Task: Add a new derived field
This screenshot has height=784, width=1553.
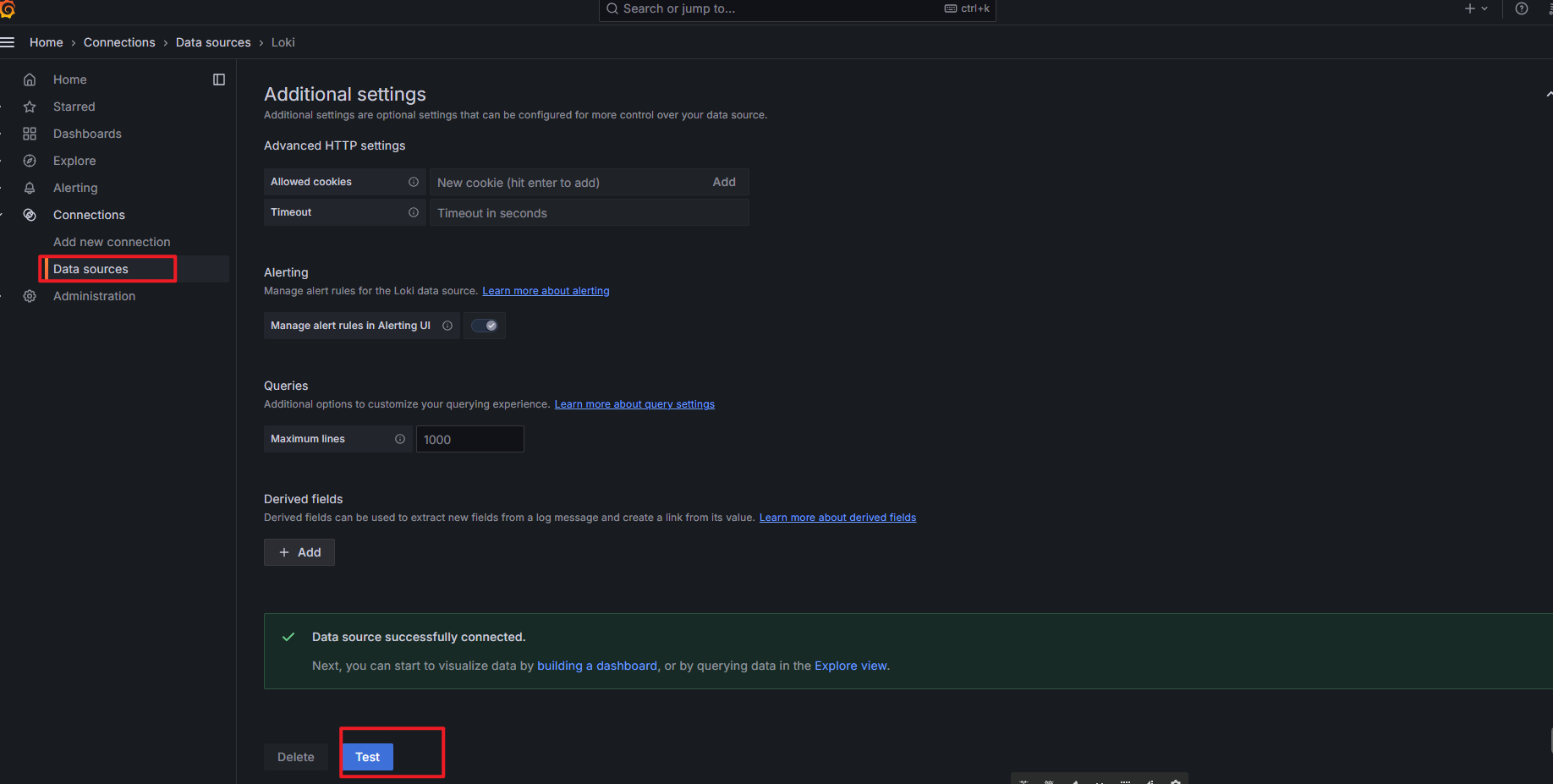Action: [299, 552]
